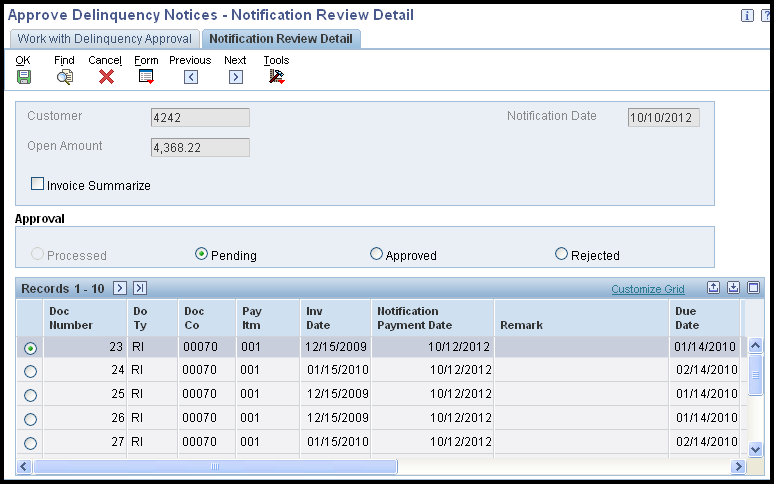774x484 pixels.
Task: Click Notification Payment Date of document 26
Action: [x=432, y=418]
